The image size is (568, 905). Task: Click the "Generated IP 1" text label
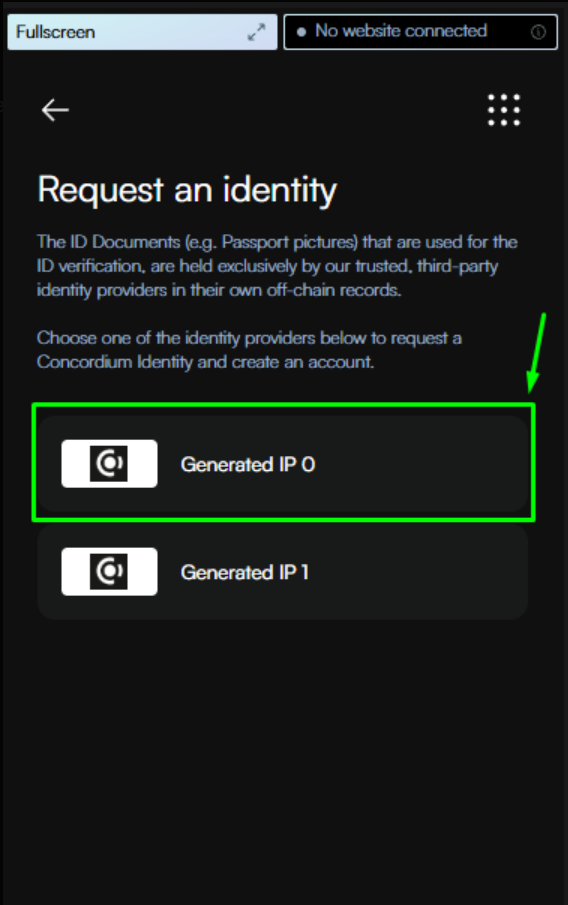[245, 573]
